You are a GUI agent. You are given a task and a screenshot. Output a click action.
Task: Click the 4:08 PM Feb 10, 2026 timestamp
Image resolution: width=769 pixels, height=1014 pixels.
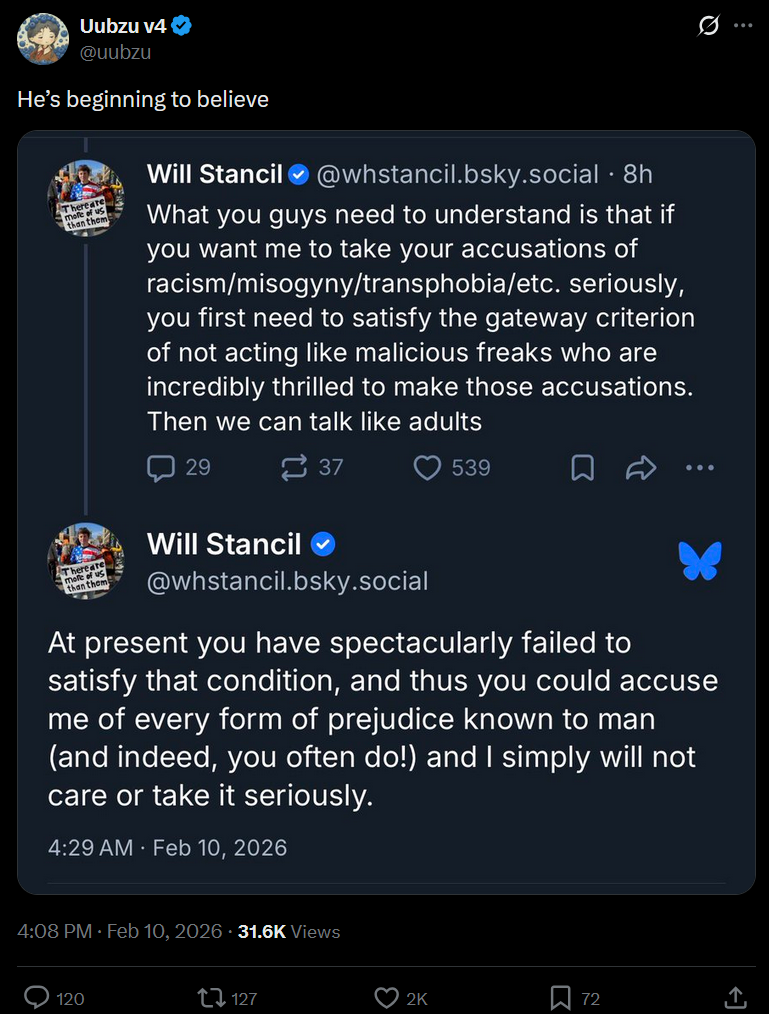120,931
